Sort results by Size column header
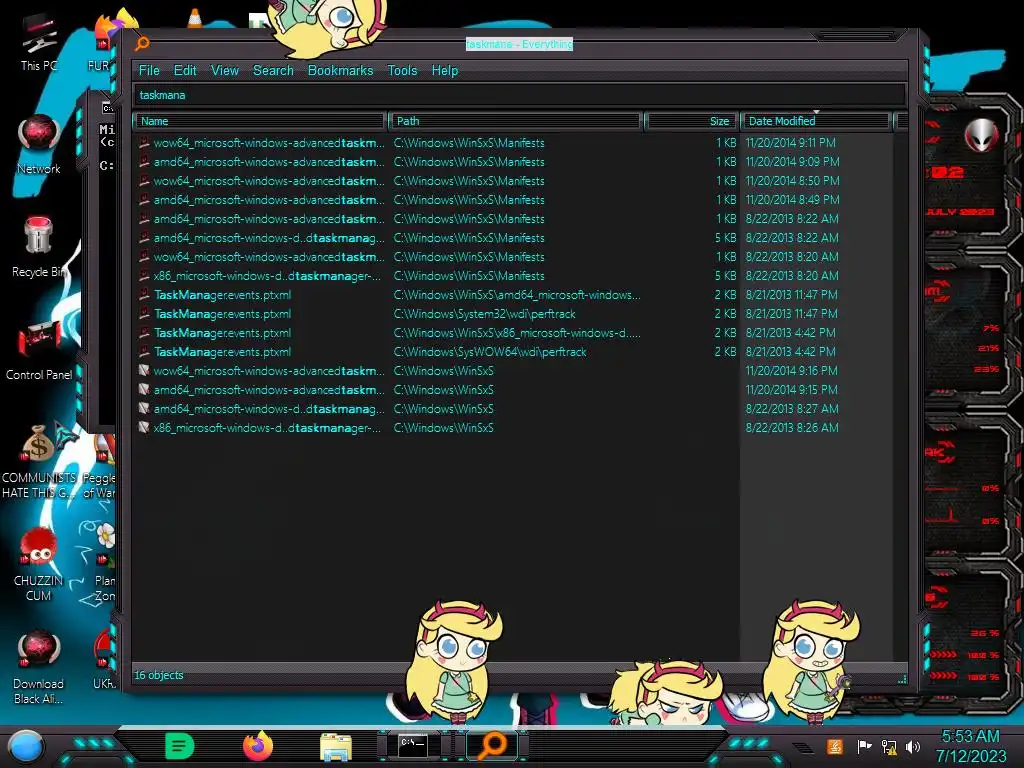The image size is (1024, 768). tap(692, 121)
